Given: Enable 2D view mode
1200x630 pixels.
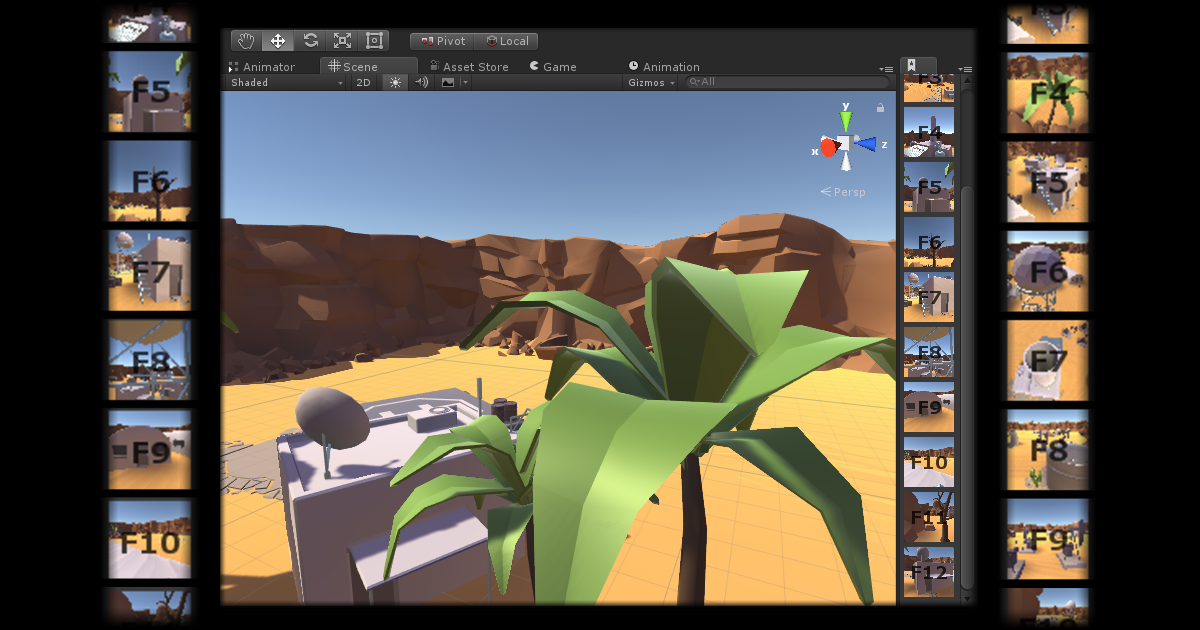Looking at the screenshot, I should 363,82.
